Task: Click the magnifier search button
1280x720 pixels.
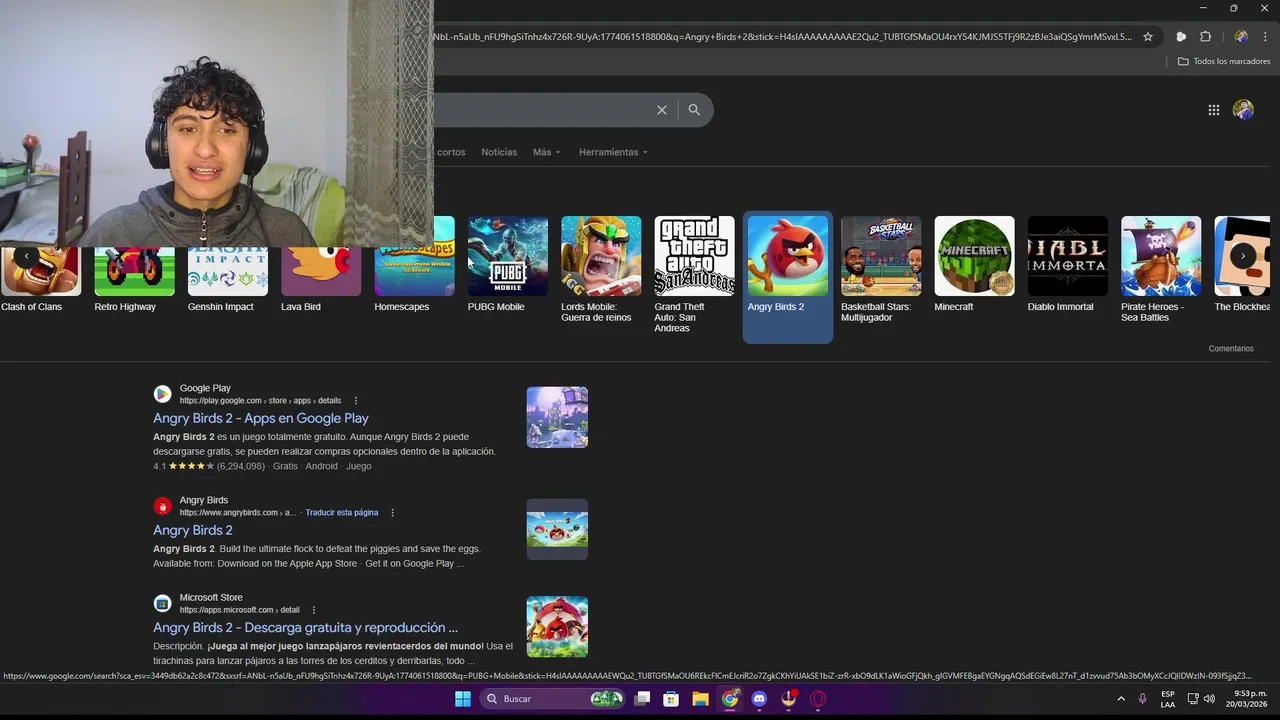Action: (x=694, y=110)
